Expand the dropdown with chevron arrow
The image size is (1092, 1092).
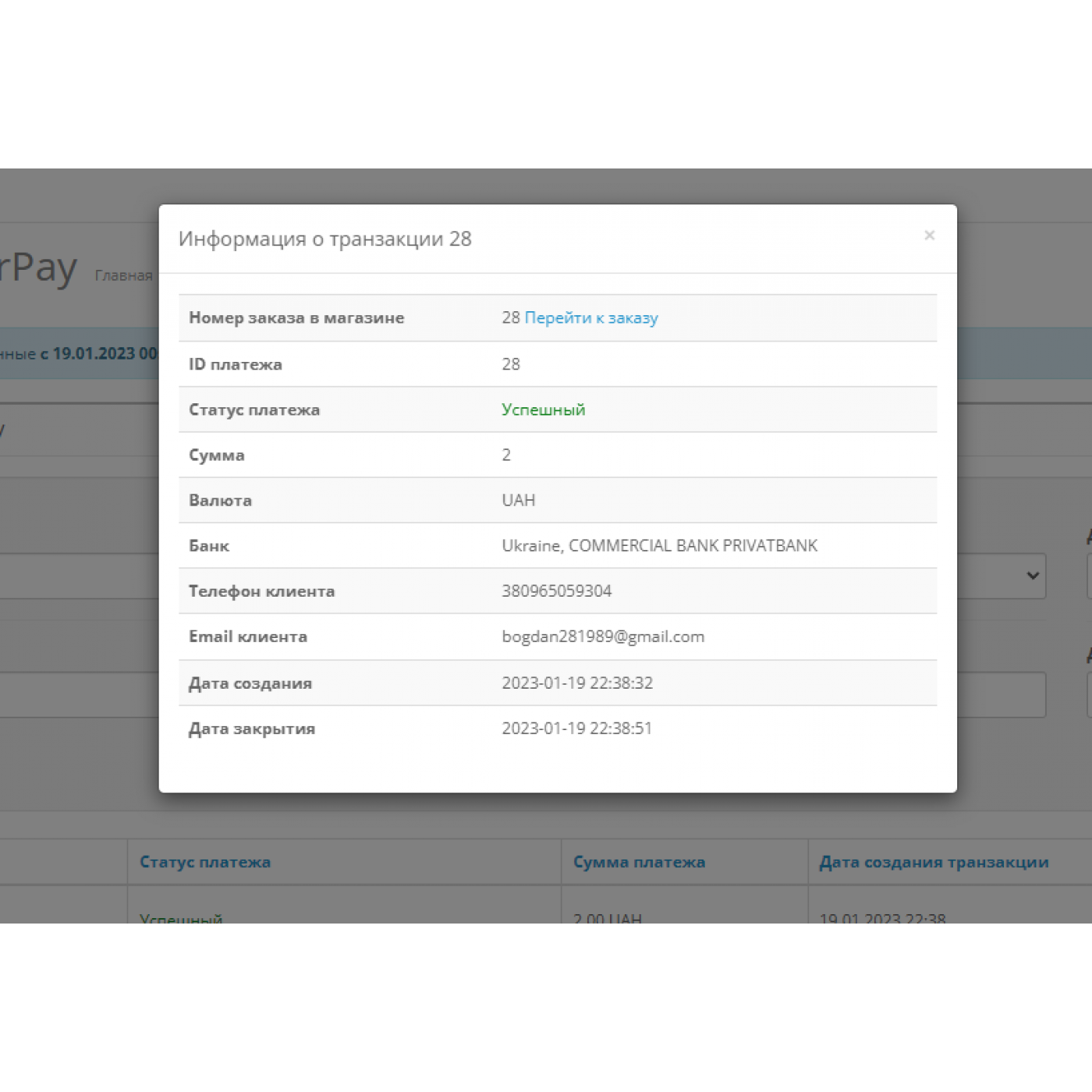[x=1031, y=576]
